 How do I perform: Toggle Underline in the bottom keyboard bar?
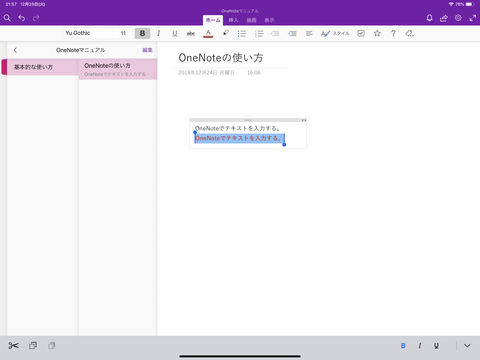point(436,346)
